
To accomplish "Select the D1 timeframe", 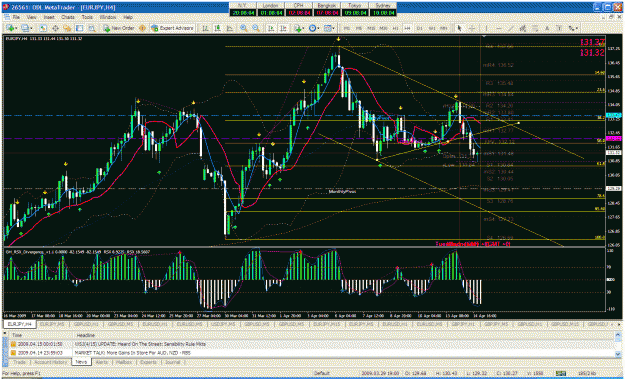I will [420, 28].
